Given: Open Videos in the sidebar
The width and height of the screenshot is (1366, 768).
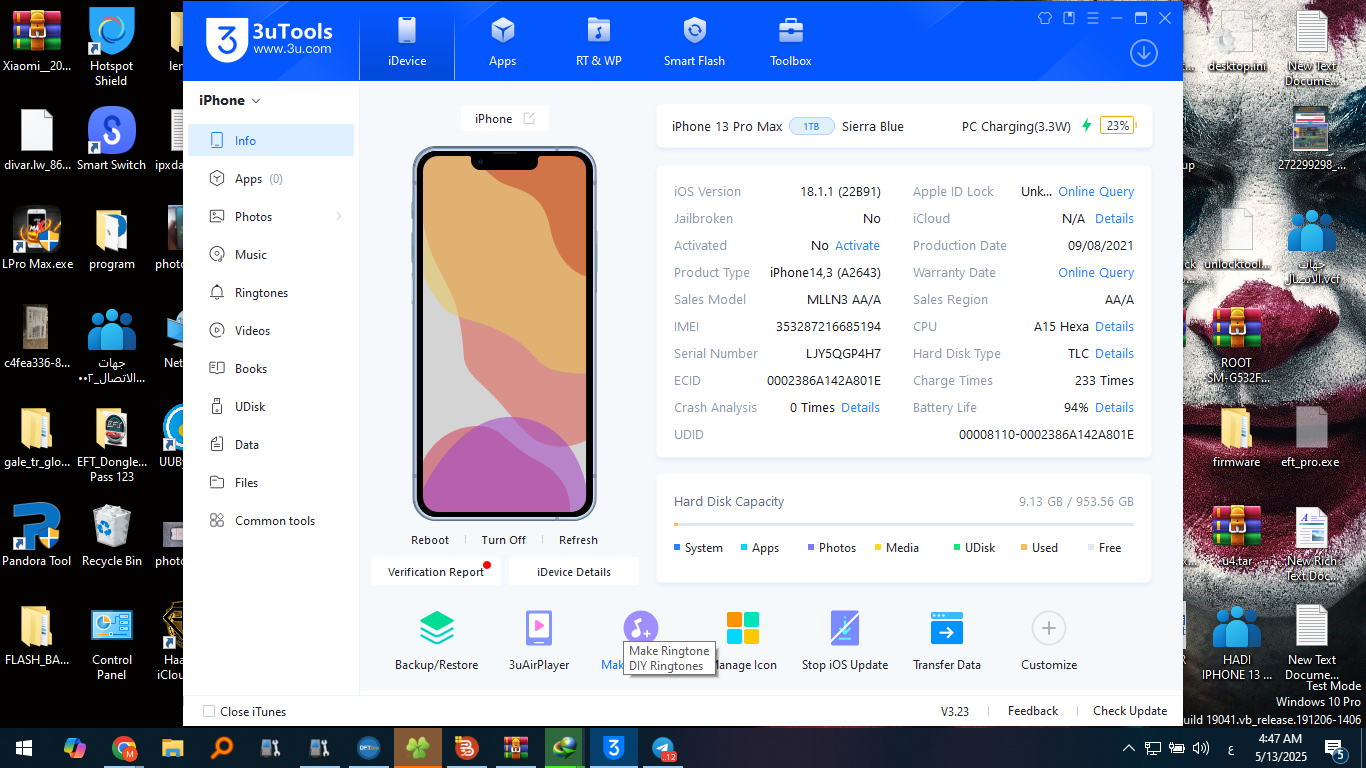Looking at the screenshot, I should coord(271,330).
